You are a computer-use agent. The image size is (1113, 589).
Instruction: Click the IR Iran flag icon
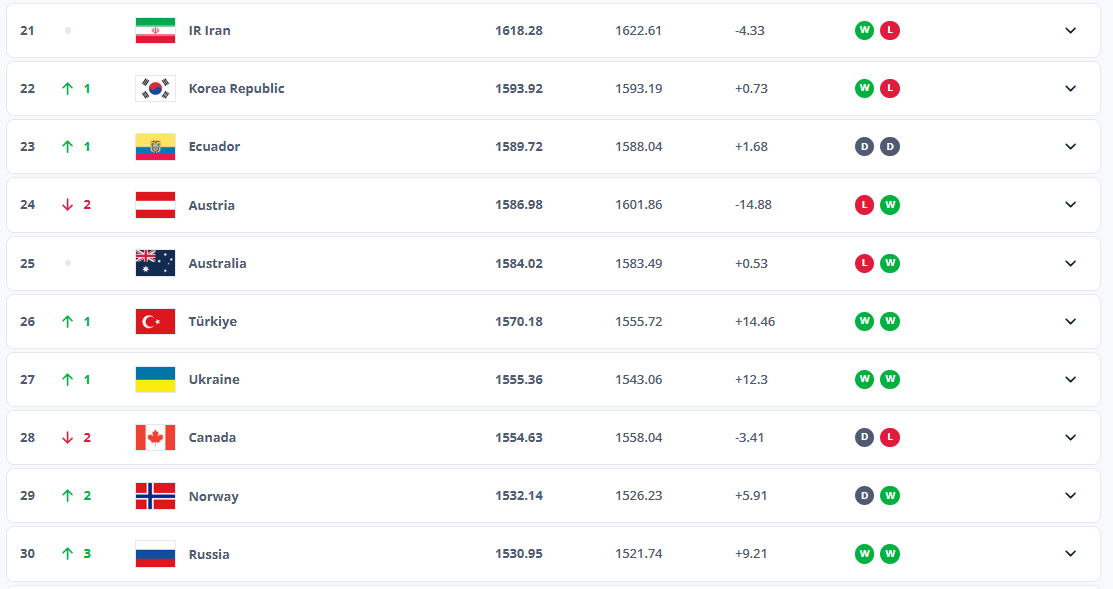coord(155,30)
